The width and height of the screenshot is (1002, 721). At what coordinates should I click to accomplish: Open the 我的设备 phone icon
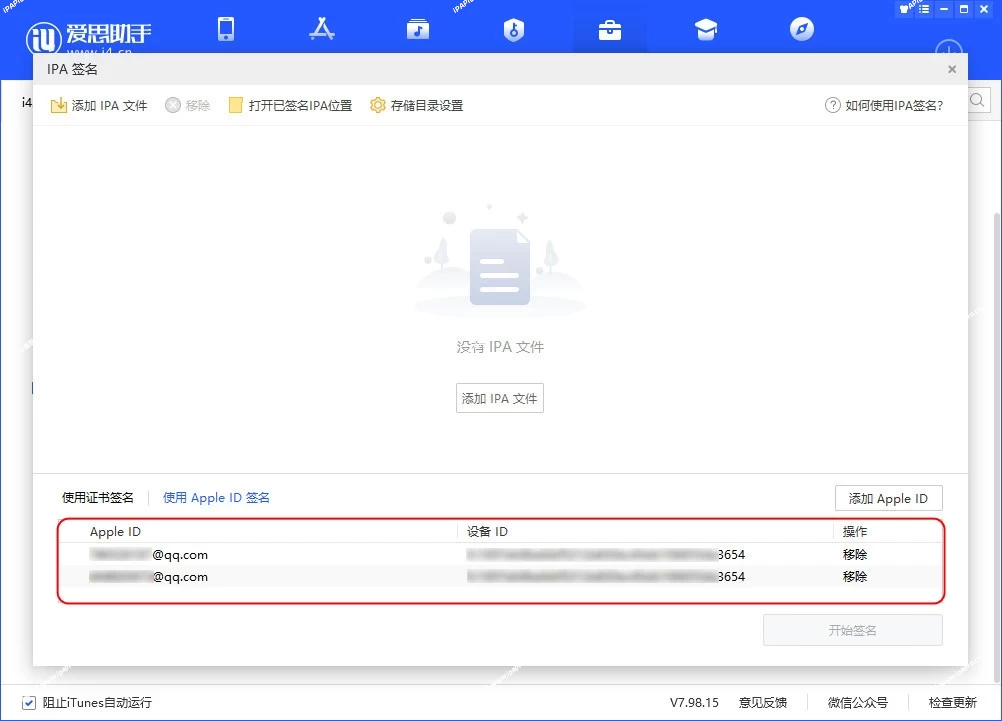(226, 29)
